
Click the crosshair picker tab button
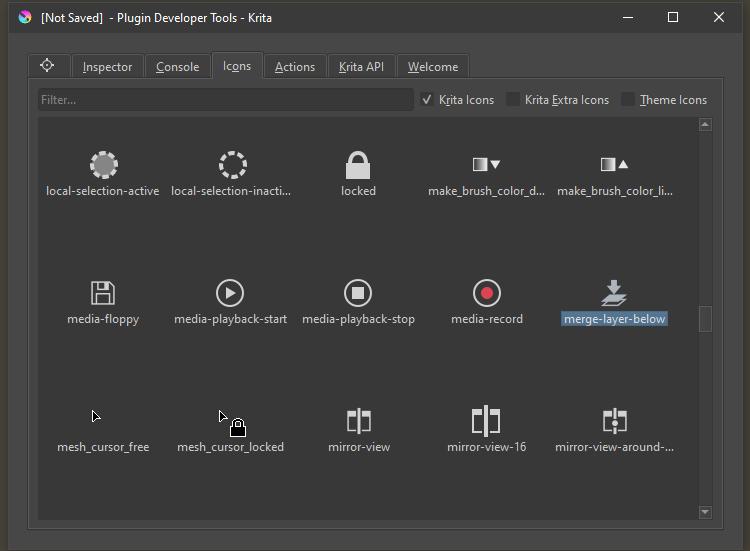47,66
